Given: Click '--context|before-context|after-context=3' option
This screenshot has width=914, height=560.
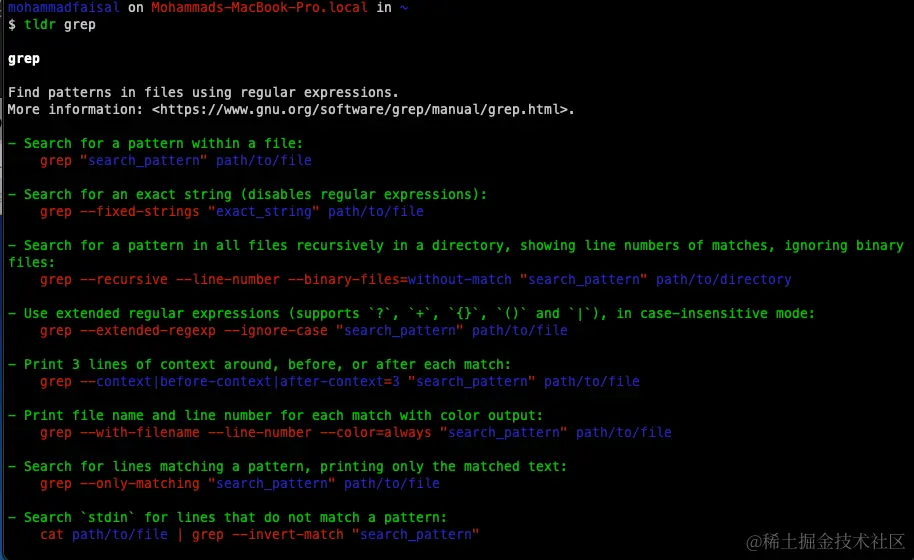Looking at the screenshot, I should pos(240,382).
